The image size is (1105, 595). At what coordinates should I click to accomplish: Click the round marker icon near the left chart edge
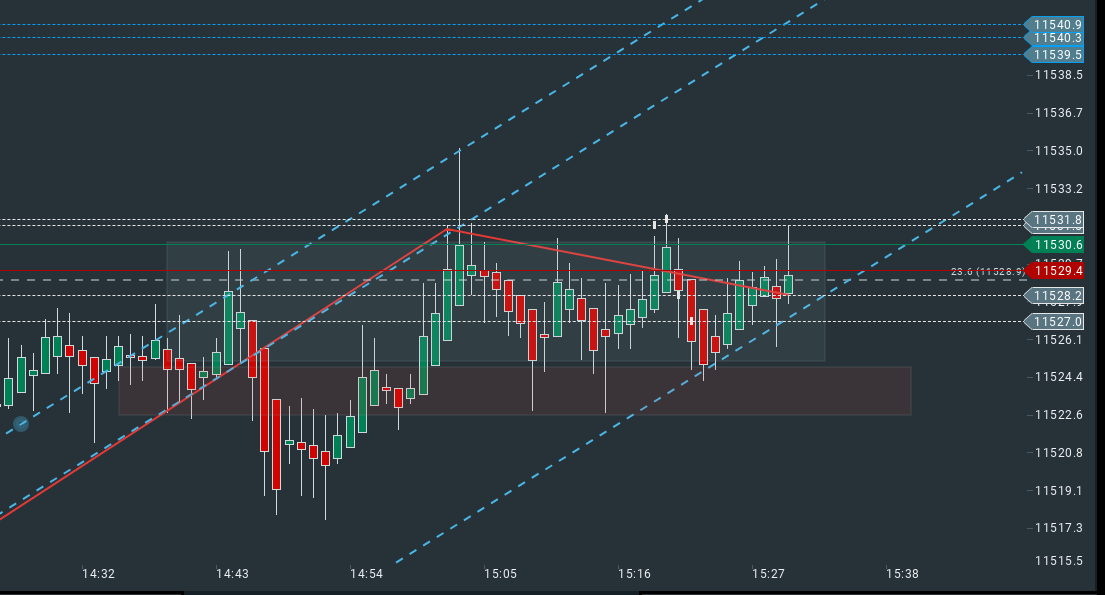pyautogui.click(x=21, y=424)
